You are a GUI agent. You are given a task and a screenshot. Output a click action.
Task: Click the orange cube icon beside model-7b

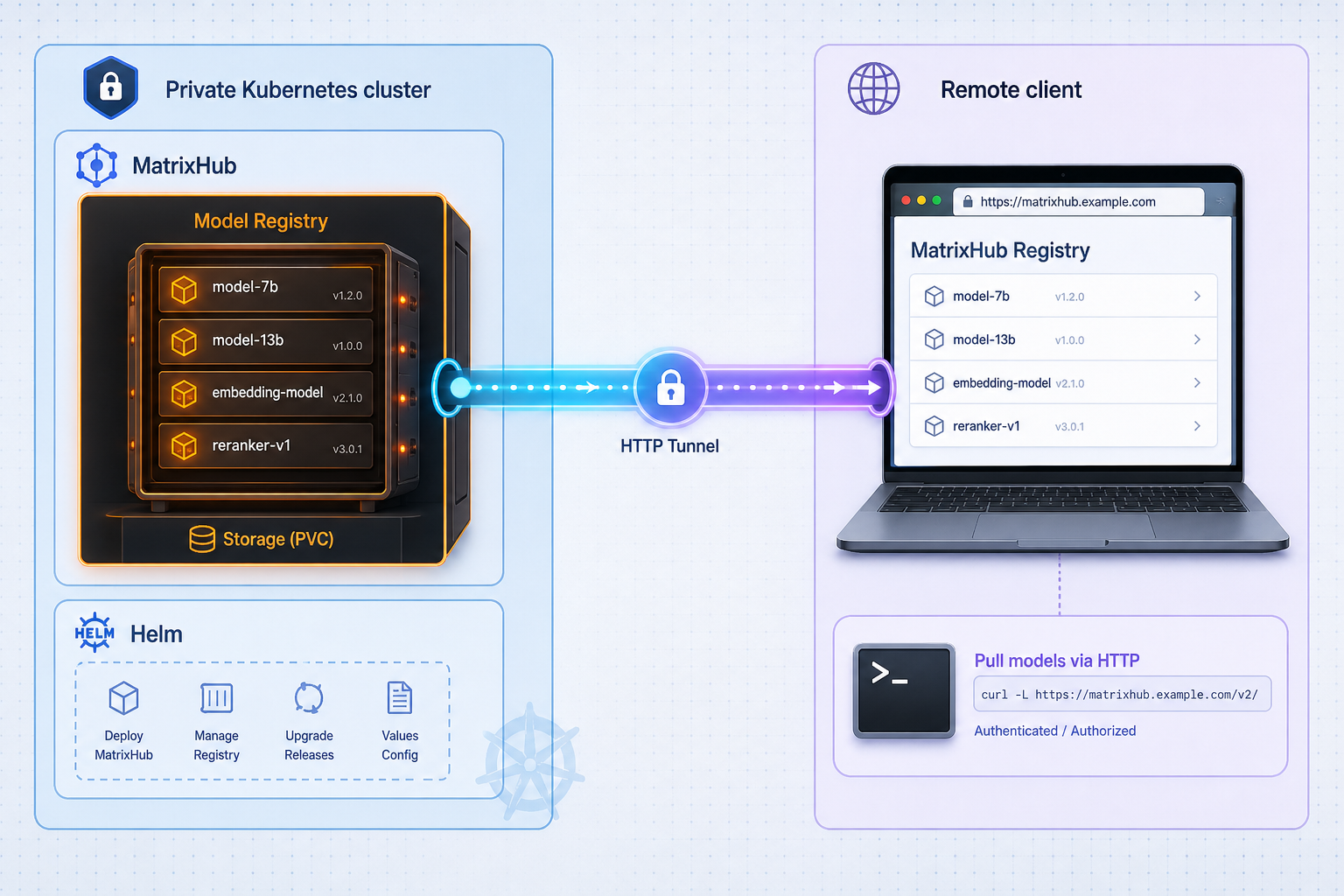(184, 289)
